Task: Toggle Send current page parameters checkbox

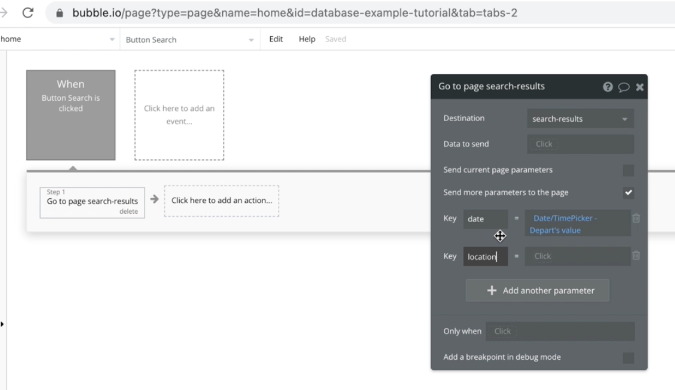Action: click(628, 170)
